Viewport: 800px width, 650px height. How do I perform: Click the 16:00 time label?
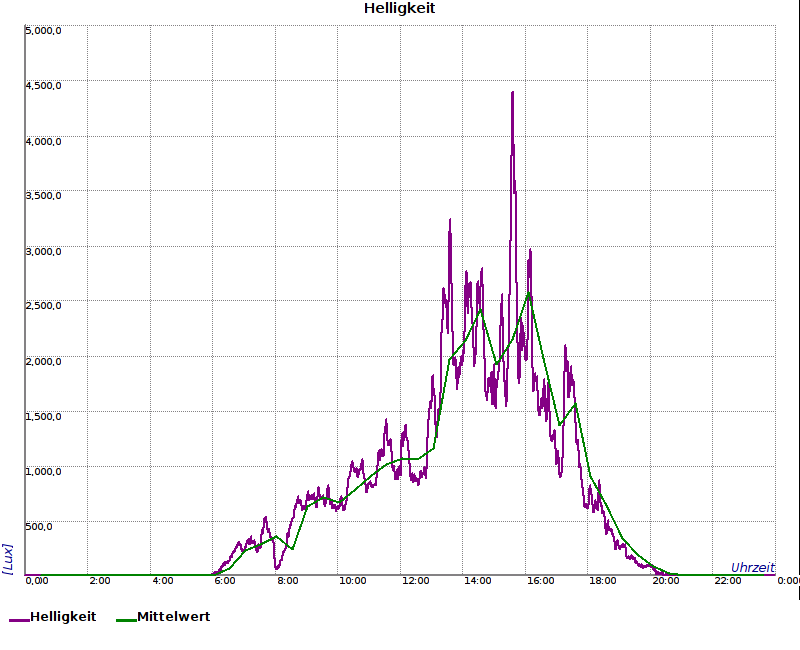pos(540,581)
